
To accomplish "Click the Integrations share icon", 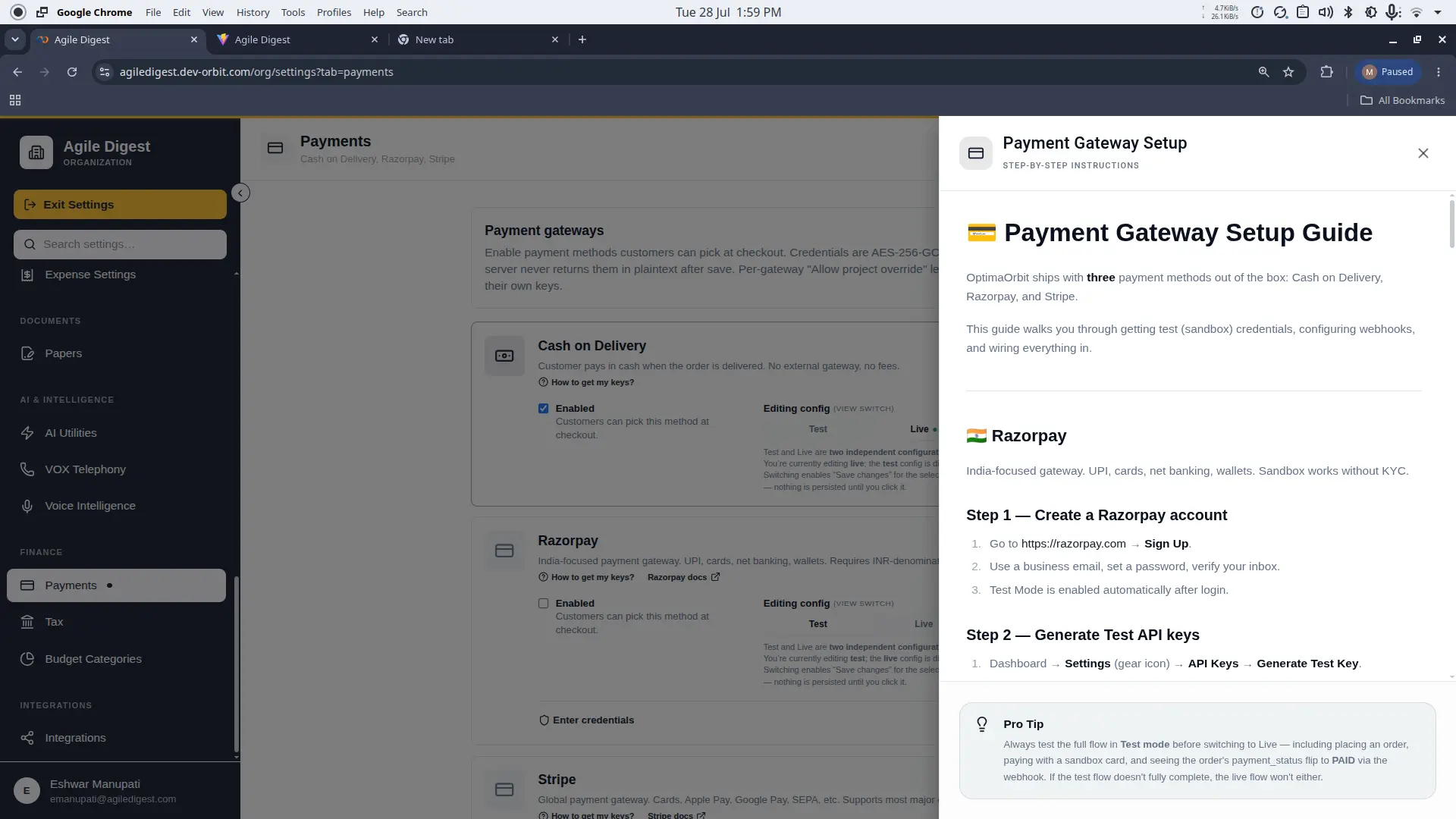I will point(27,738).
